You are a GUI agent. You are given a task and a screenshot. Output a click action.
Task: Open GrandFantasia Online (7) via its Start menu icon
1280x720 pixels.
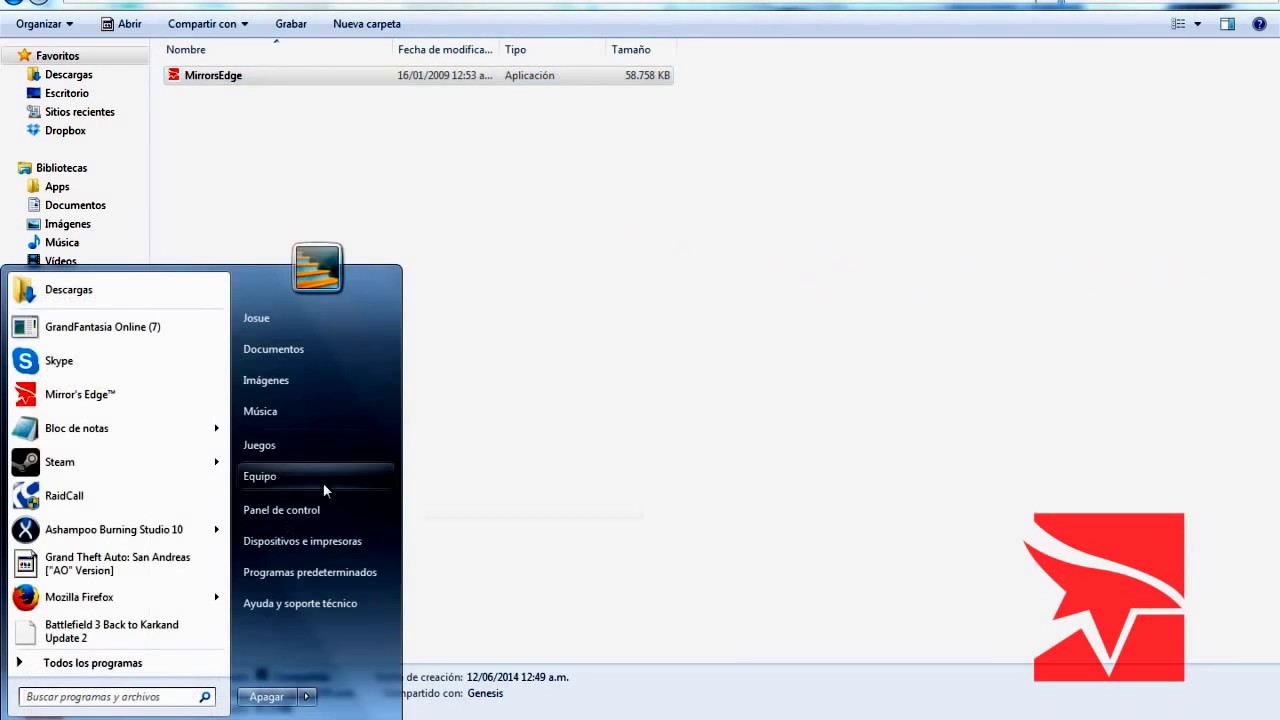coord(25,327)
